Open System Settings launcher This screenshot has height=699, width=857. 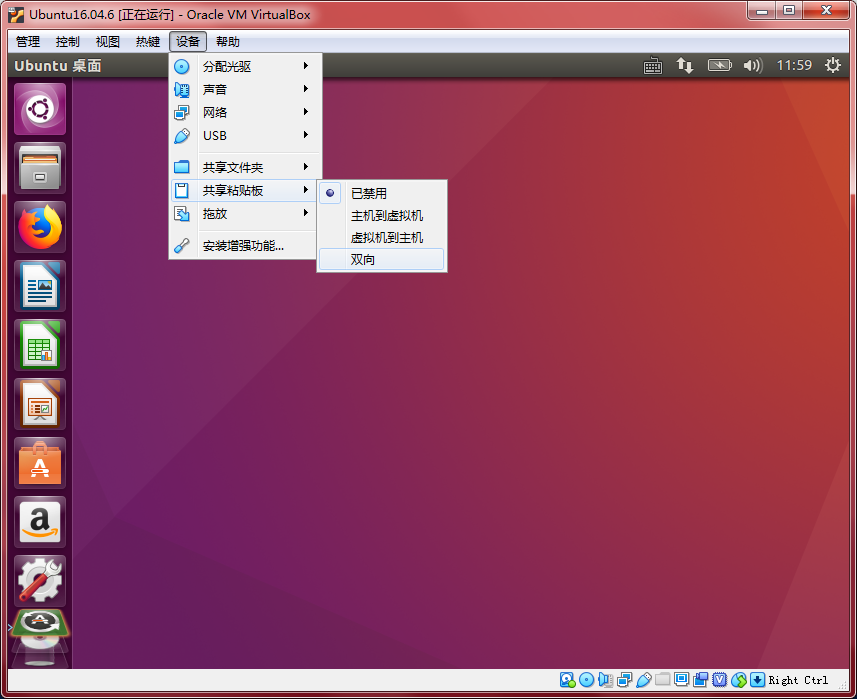pyautogui.click(x=40, y=581)
